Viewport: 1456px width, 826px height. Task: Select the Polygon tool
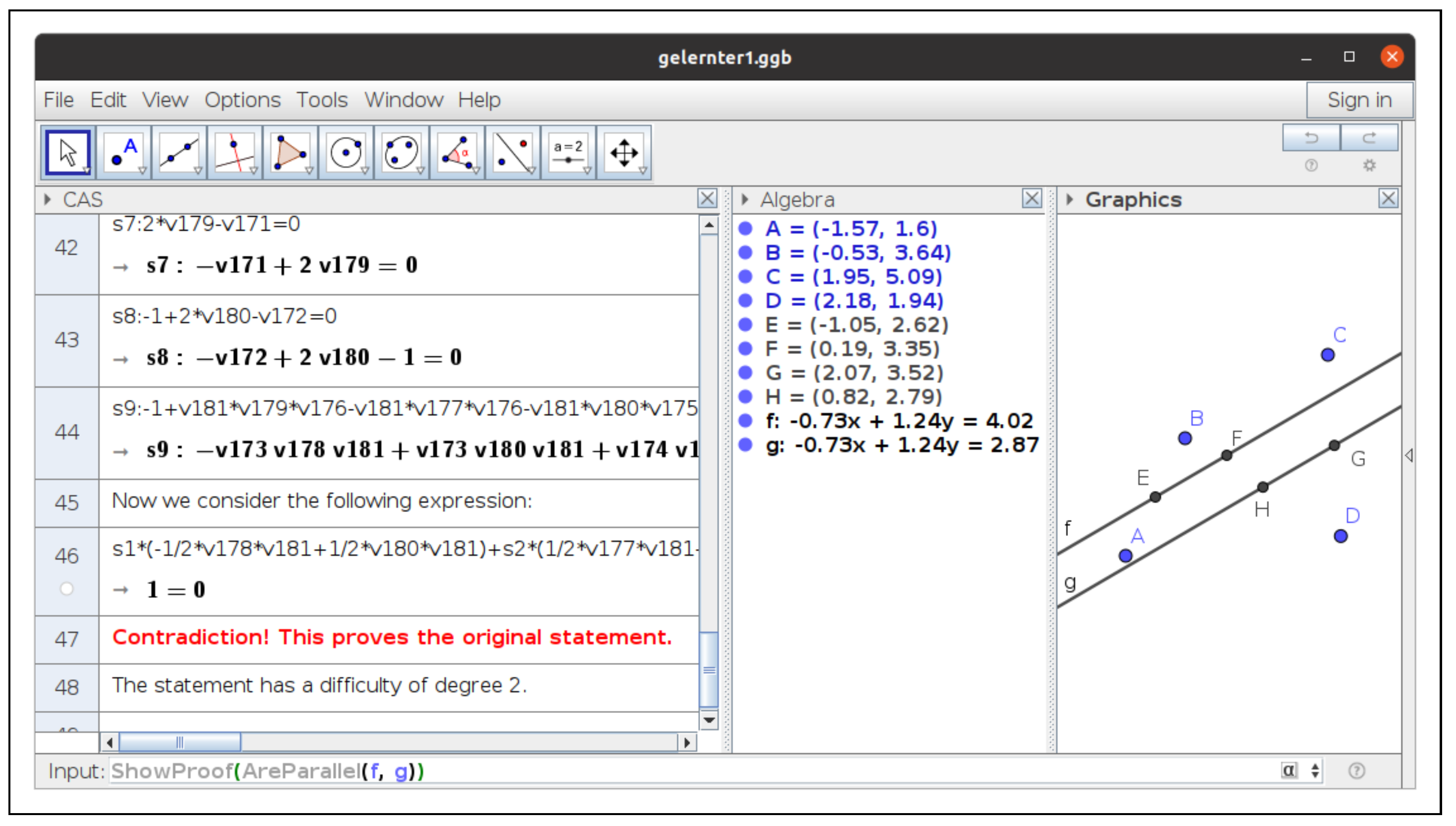click(290, 153)
